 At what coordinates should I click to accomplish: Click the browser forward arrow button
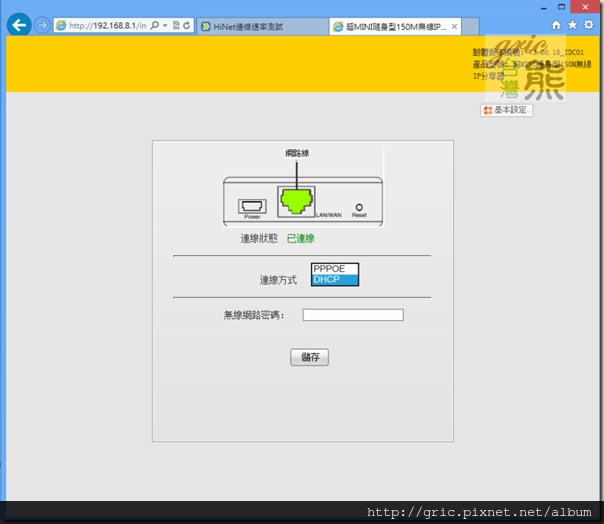[42, 25]
